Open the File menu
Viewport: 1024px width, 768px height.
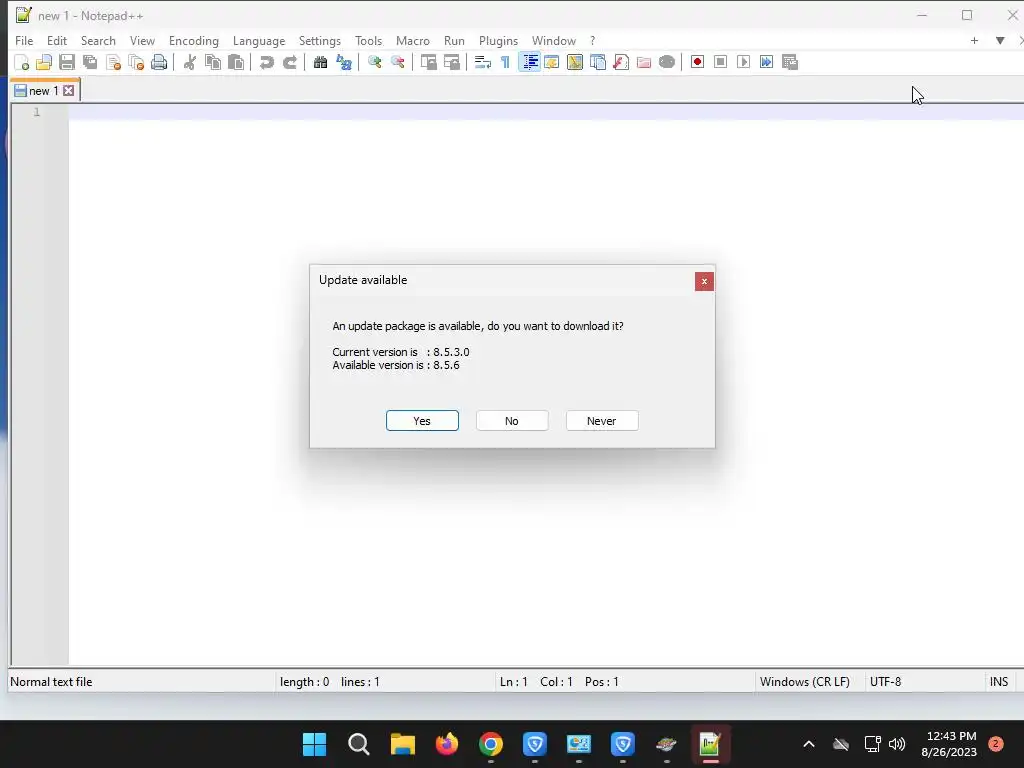[24, 40]
